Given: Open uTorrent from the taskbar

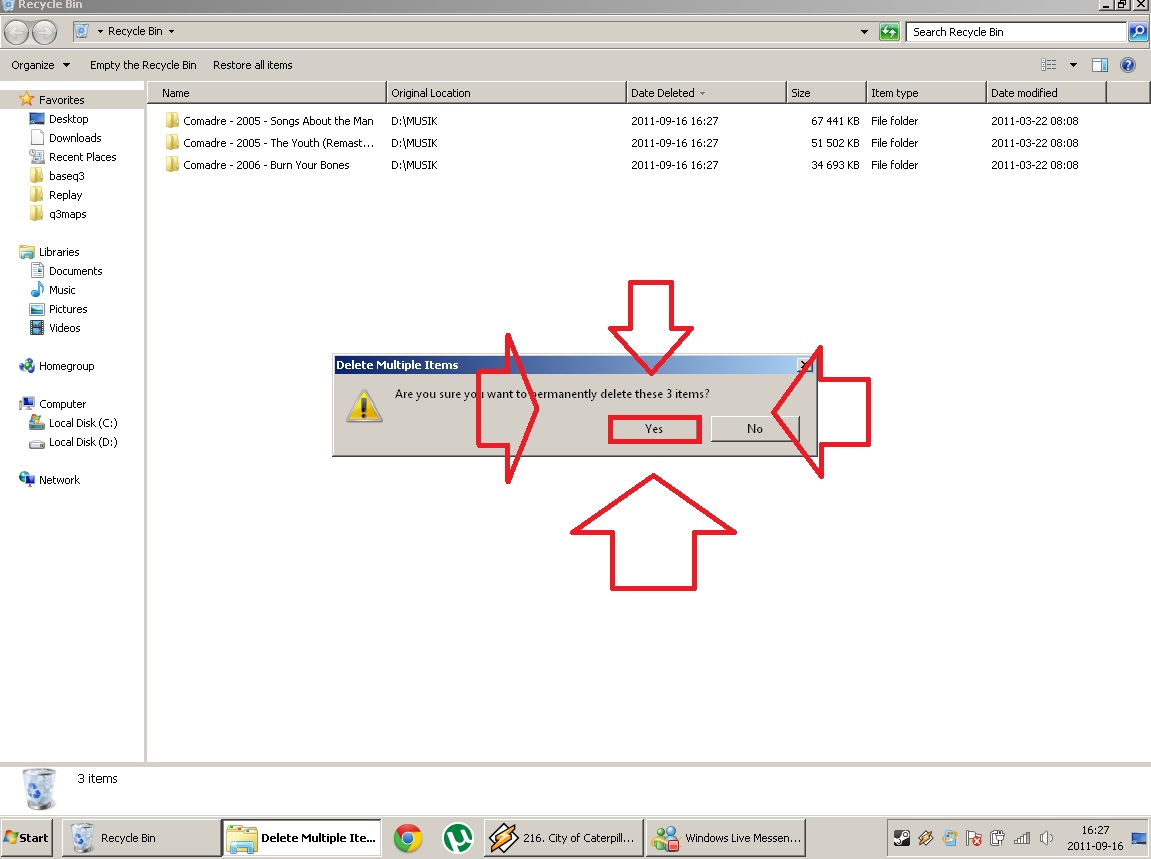Looking at the screenshot, I should tap(457, 838).
